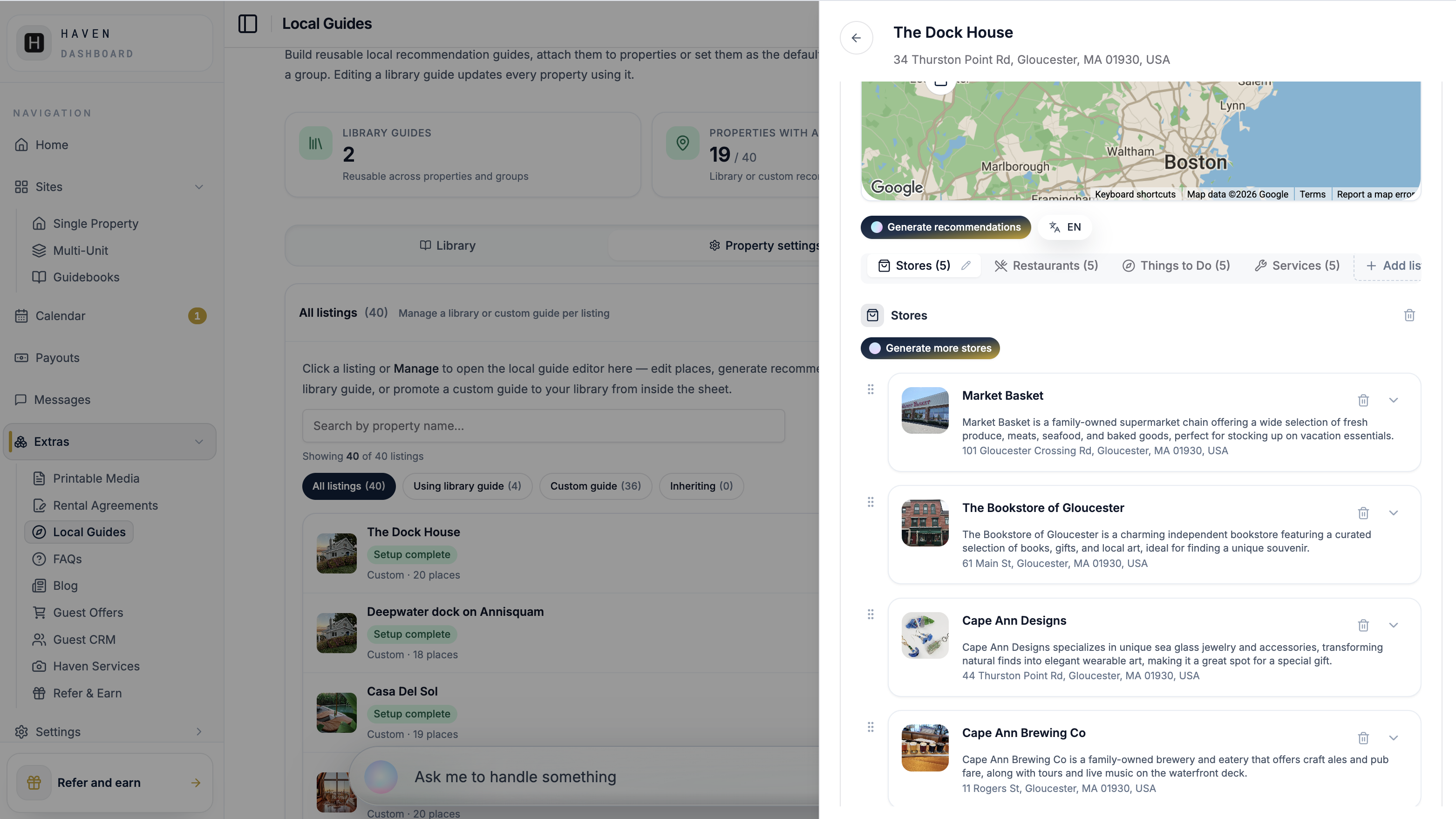Image resolution: width=1456 pixels, height=819 pixels.
Task: Click the Haven H logo icon
Action: coord(34,43)
